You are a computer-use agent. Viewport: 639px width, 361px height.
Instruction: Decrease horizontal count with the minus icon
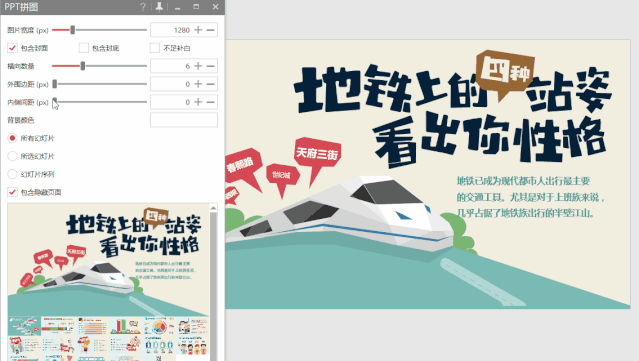click(x=210, y=66)
